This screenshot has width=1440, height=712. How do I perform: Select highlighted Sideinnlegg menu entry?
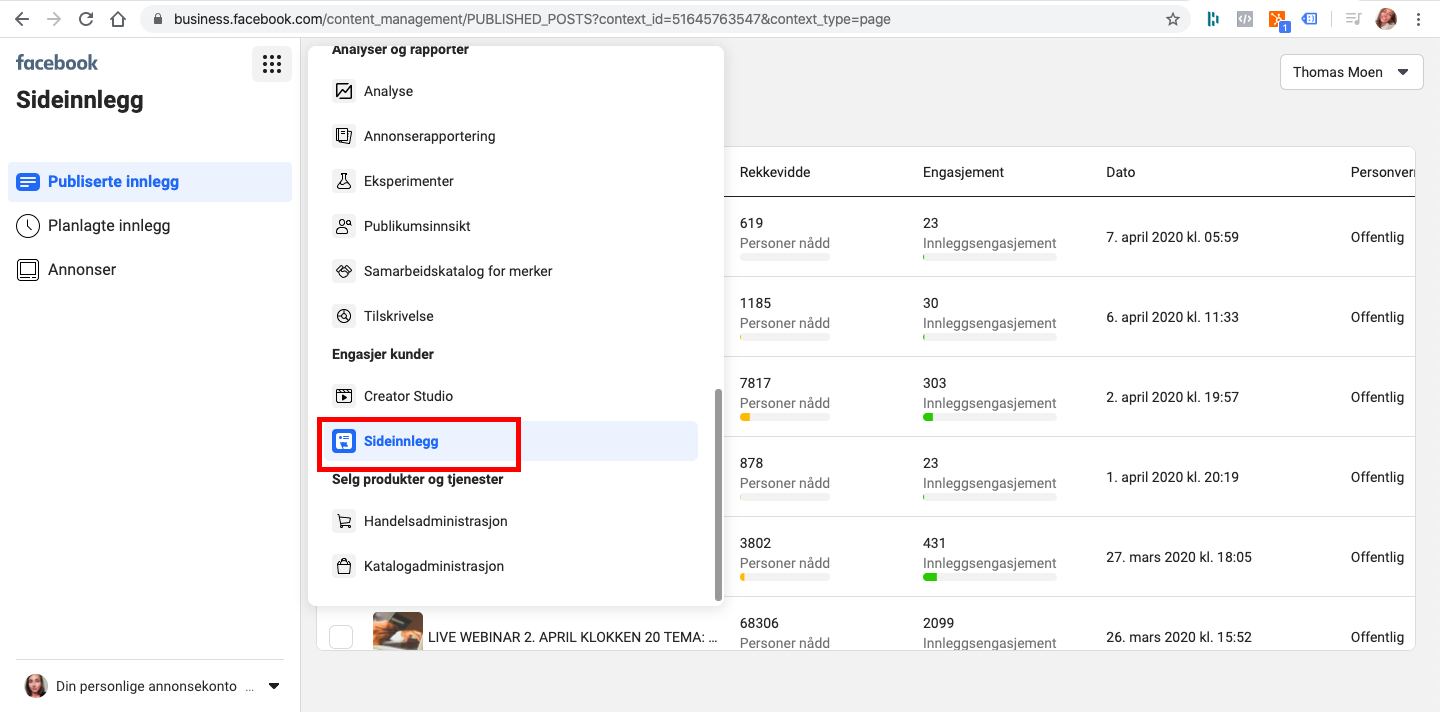tap(512, 441)
